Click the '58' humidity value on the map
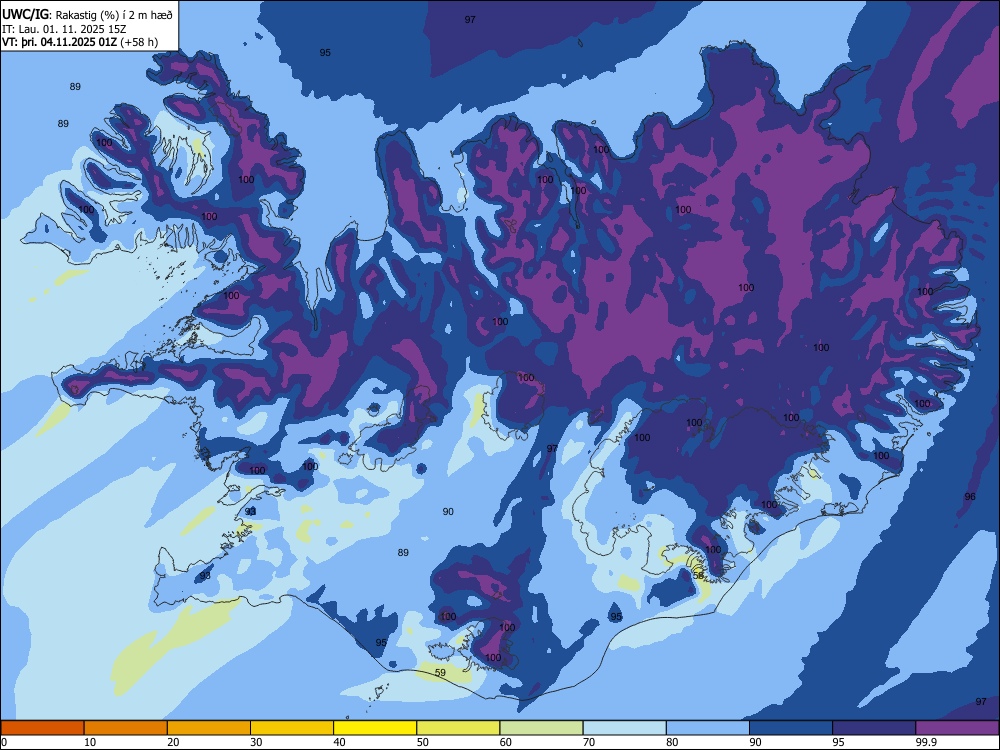The height and width of the screenshot is (750, 1000). click(x=698, y=575)
